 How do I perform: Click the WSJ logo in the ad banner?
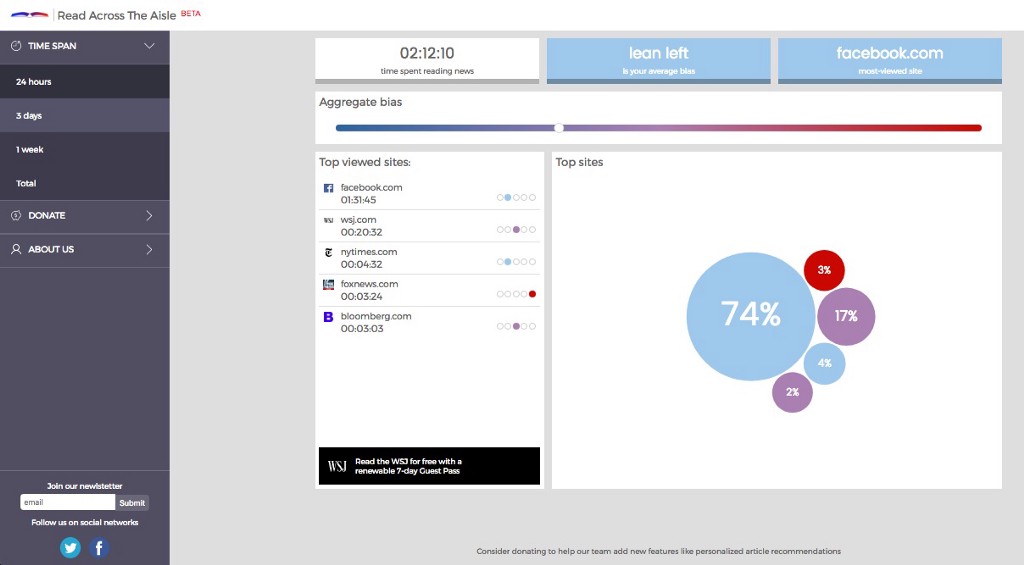click(x=337, y=466)
